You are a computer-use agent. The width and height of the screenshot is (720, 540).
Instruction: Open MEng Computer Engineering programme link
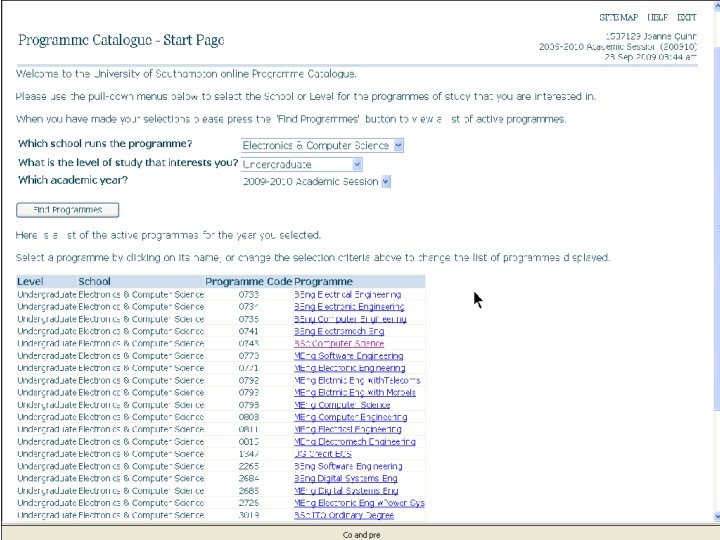[x=350, y=417]
